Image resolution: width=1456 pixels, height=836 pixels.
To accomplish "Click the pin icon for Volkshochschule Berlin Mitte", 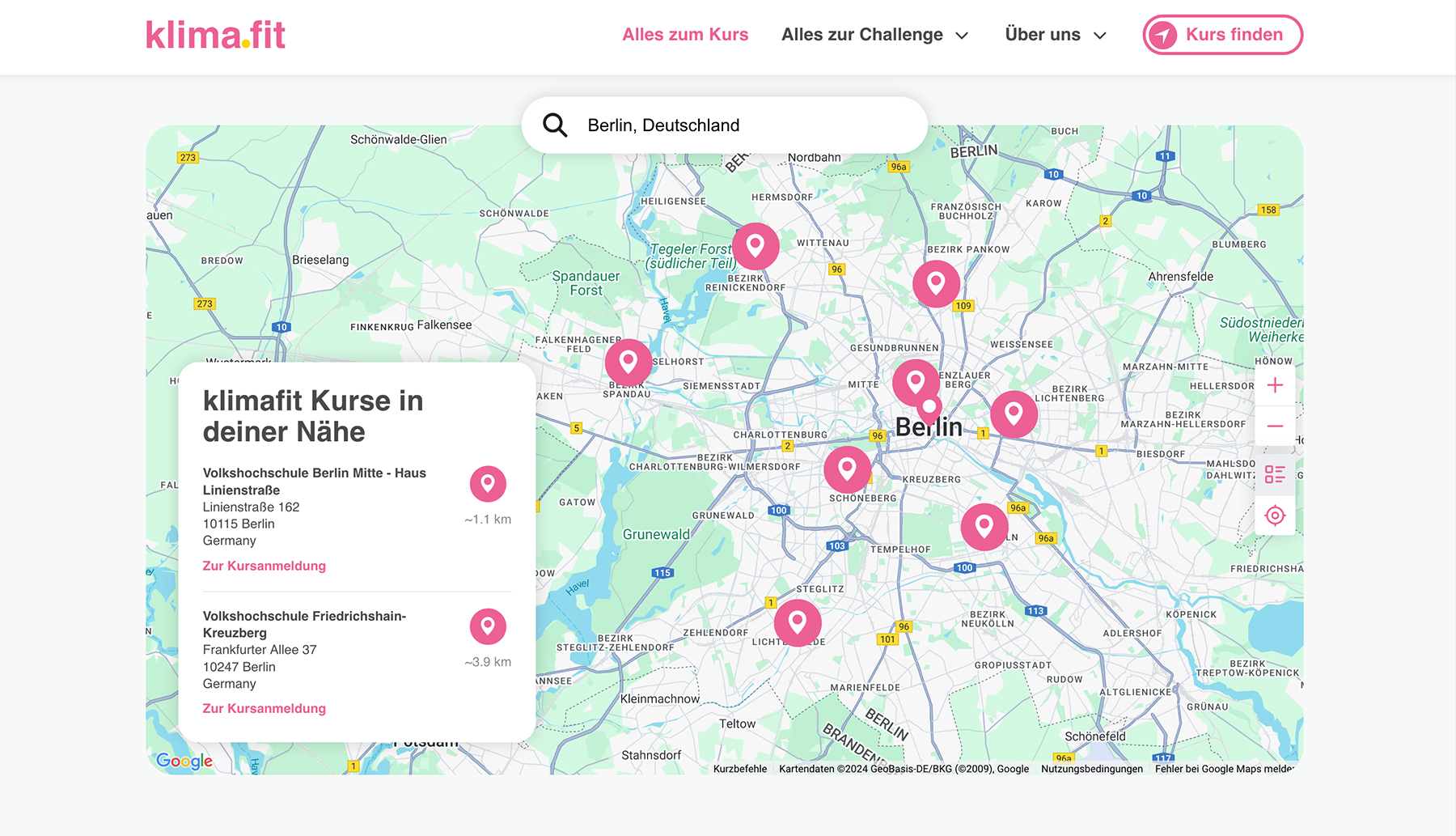I will pyautogui.click(x=488, y=484).
